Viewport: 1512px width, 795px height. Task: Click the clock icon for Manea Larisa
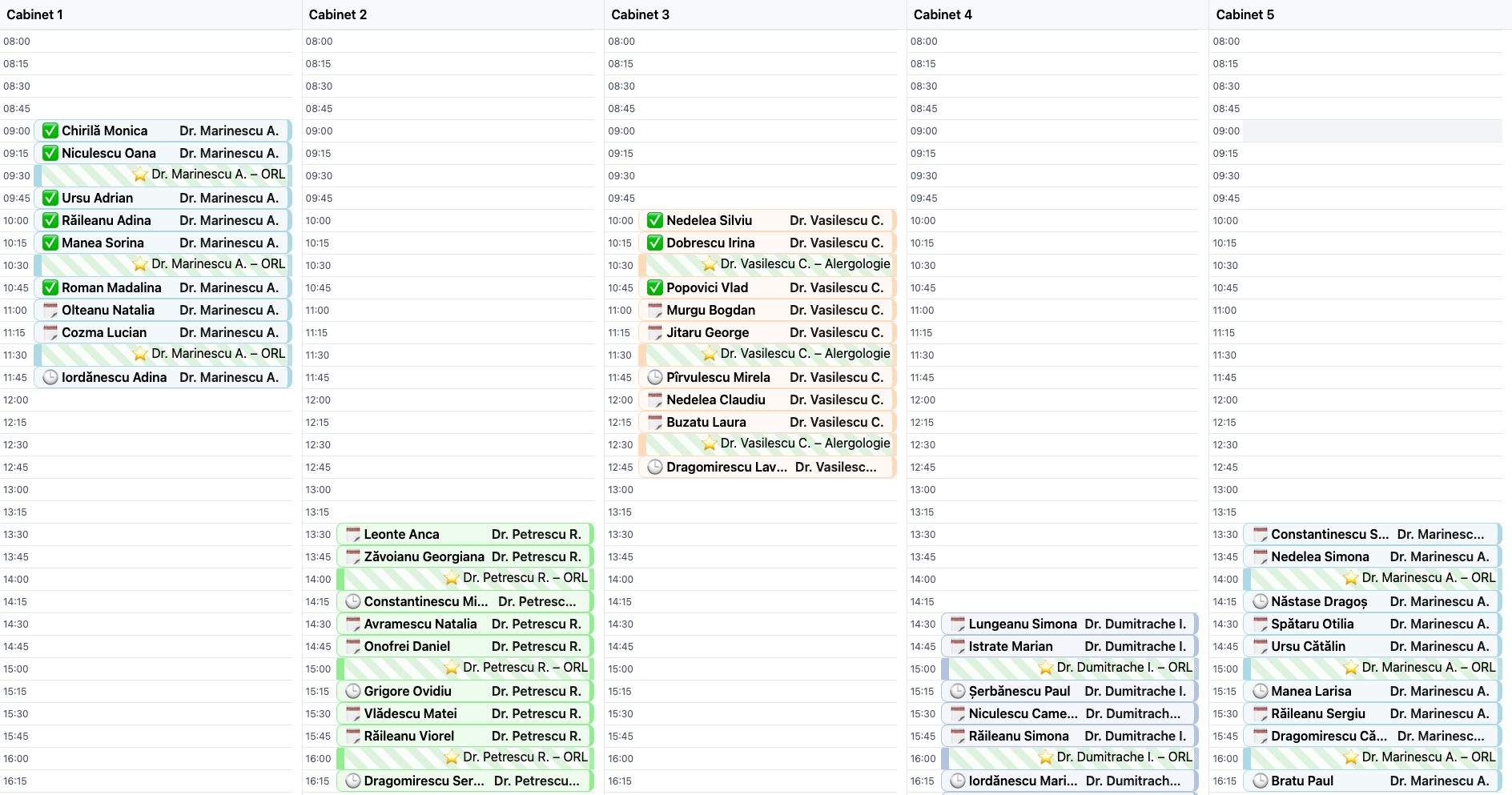(x=1260, y=691)
